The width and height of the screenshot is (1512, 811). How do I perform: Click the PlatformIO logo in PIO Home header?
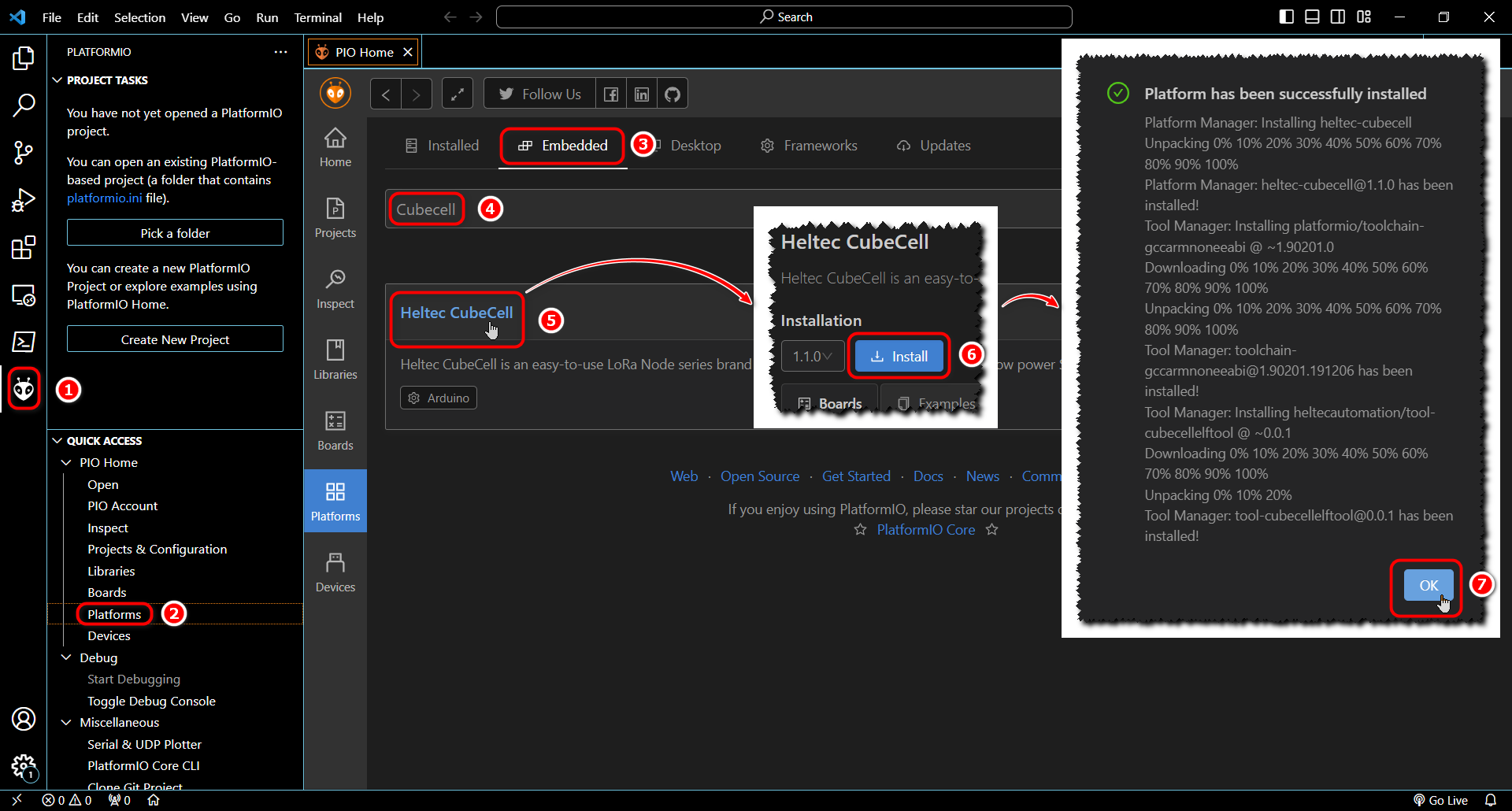click(335, 93)
